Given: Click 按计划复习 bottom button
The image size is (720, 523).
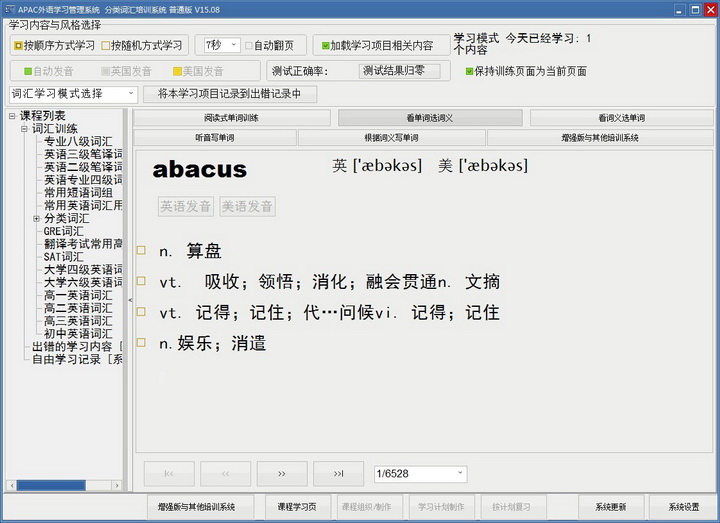Looking at the screenshot, I should (x=512, y=507).
